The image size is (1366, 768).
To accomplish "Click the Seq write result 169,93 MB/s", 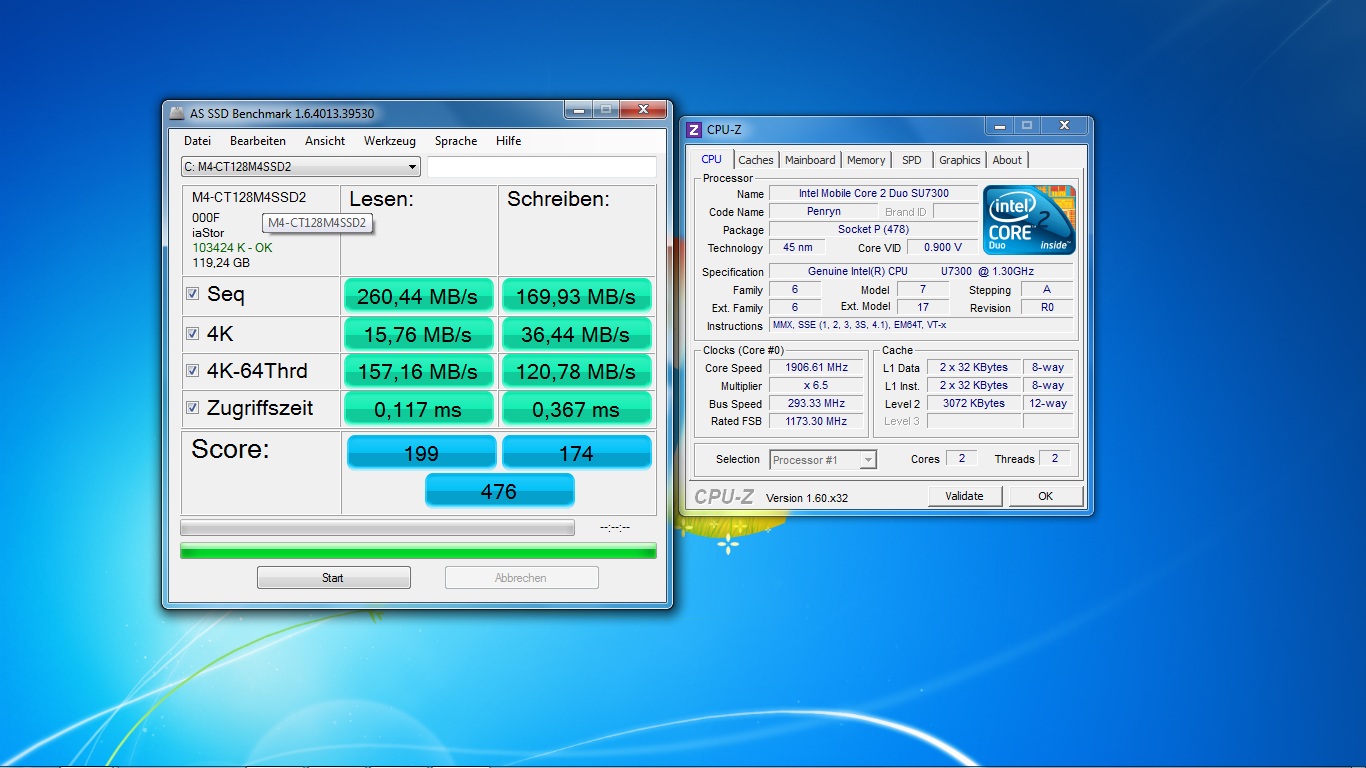I will tap(576, 296).
